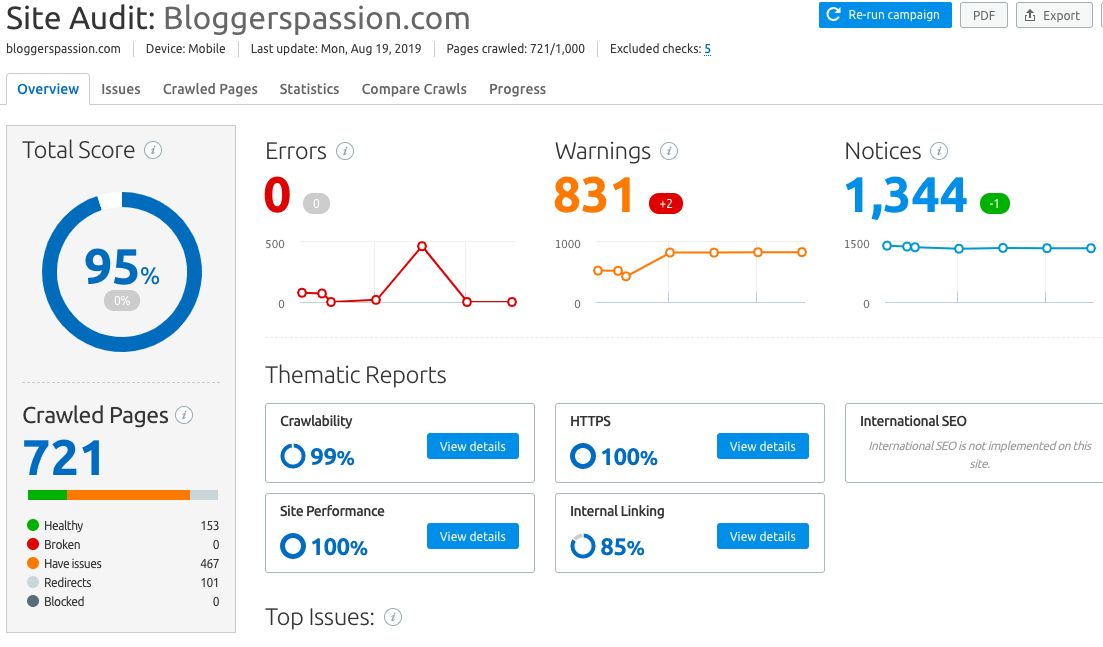View details for Crawlability report
This screenshot has height=647, width=1103.
pos(473,447)
